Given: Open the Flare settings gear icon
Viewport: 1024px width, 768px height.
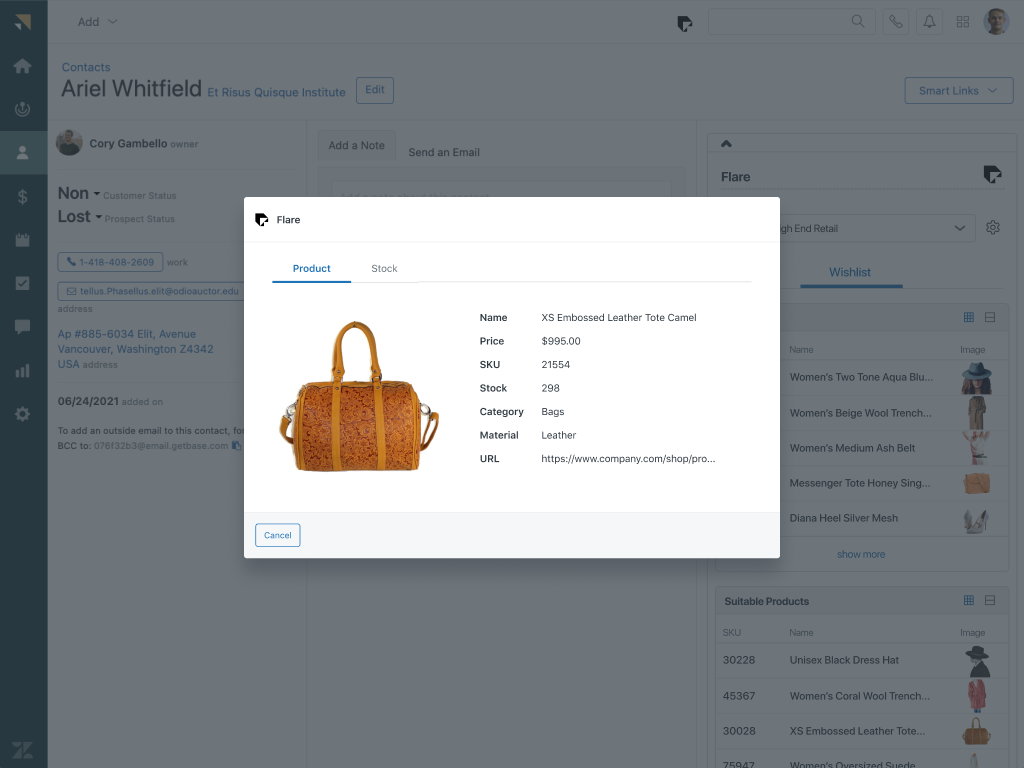Looking at the screenshot, I should click(x=992, y=228).
